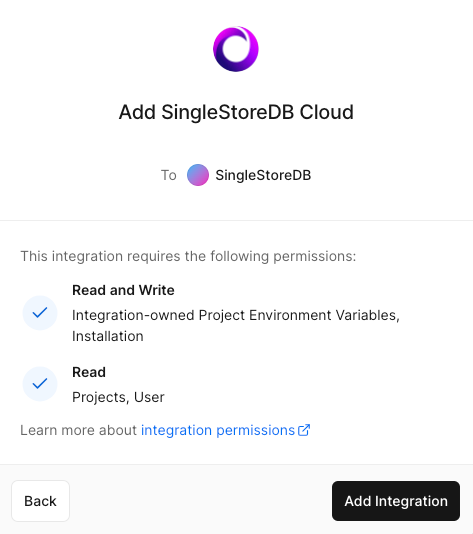This screenshot has width=473, height=534.
Task: Click the SingleStoreDB team name
Action: [263, 175]
